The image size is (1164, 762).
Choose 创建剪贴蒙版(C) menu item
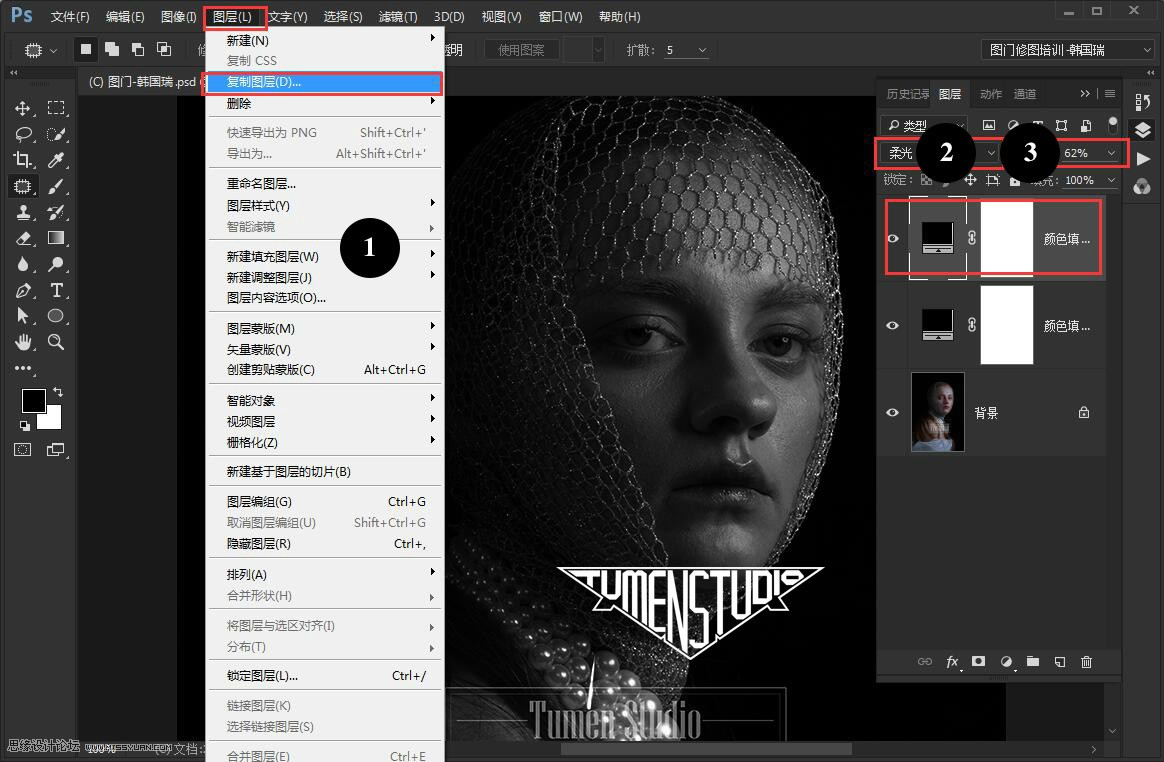[324, 369]
